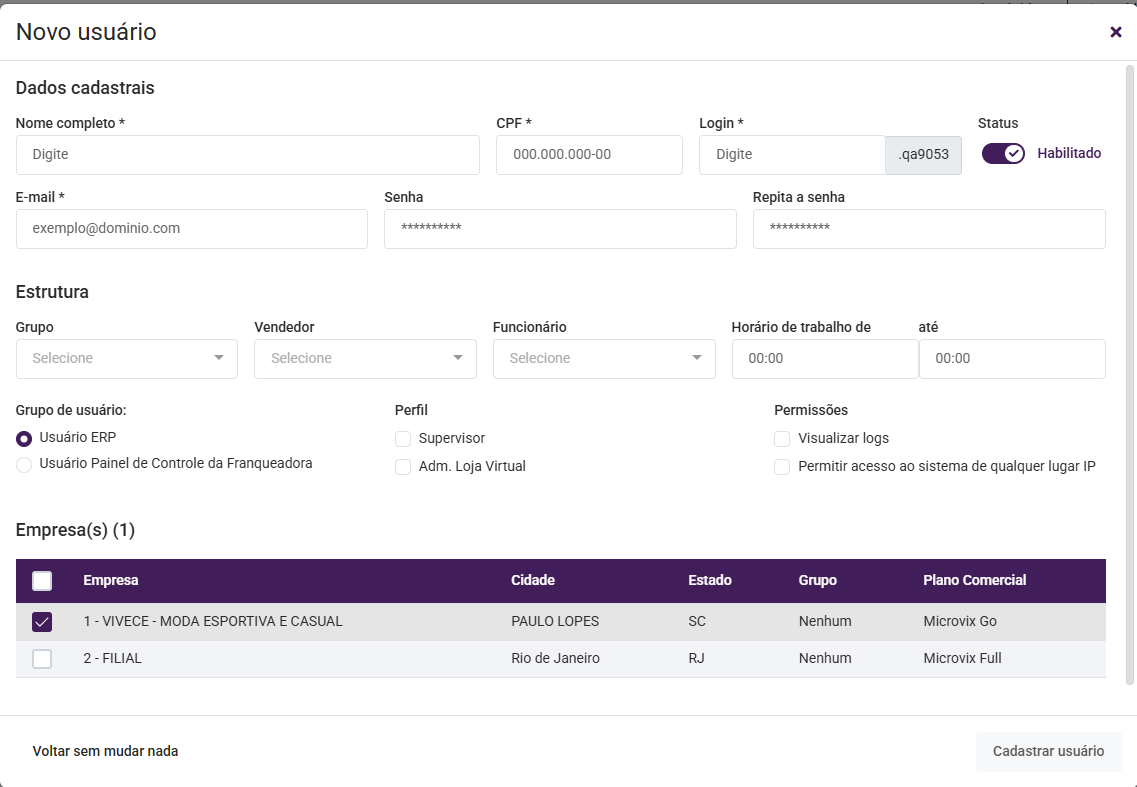Focus the Nome completo input field

click(248, 155)
